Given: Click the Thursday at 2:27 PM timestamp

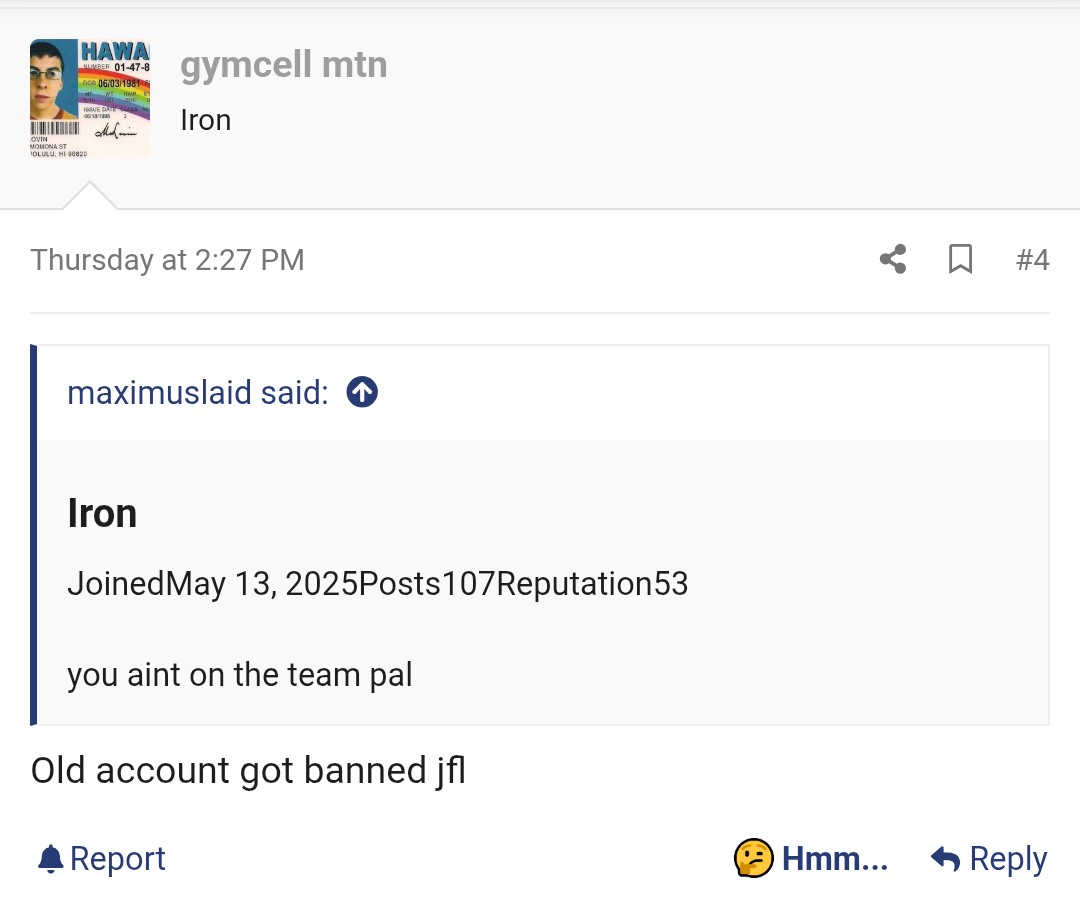Looking at the screenshot, I should click(x=167, y=260).
